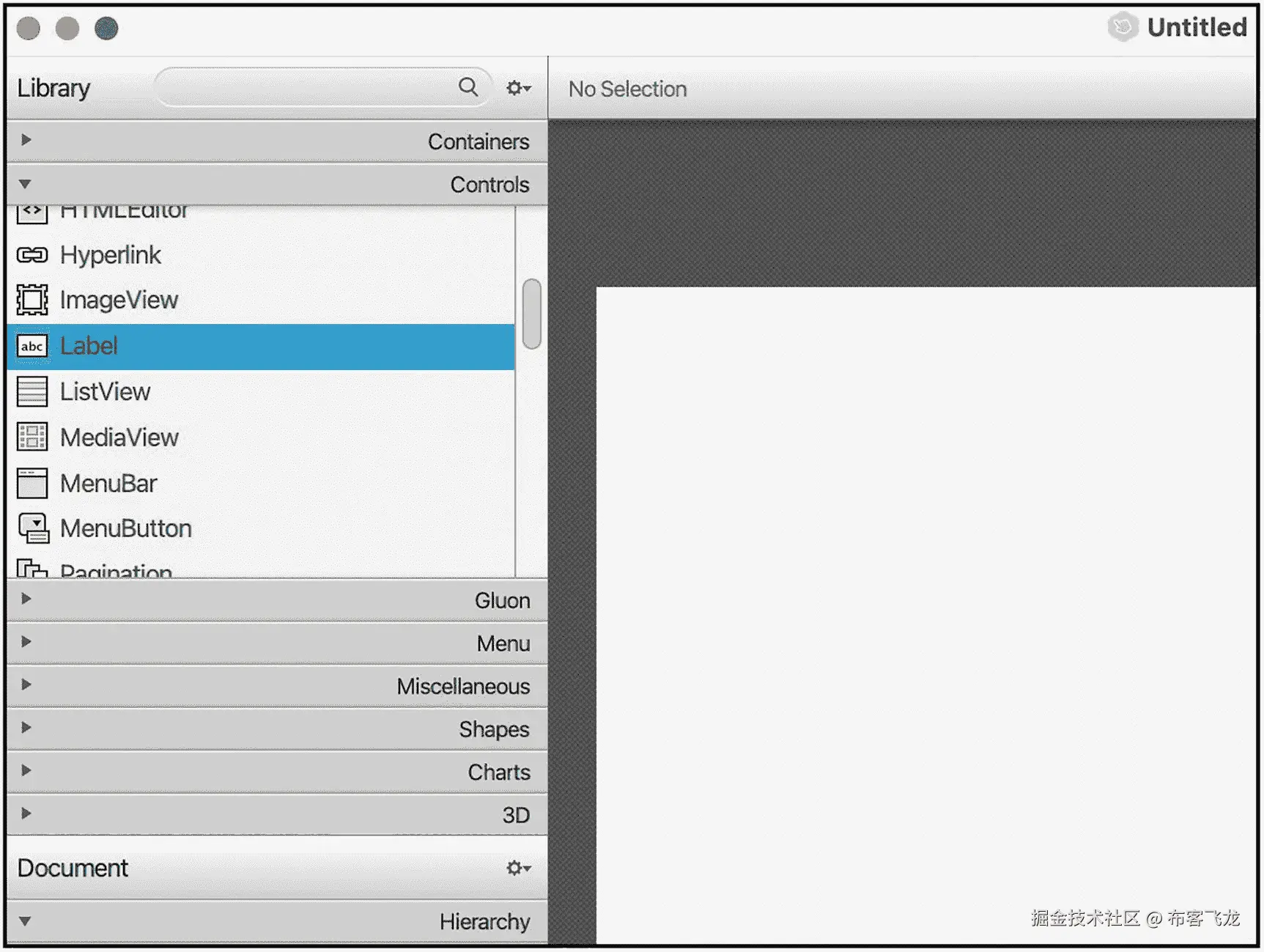Click the Library panel heading

pyautogui.click(x=53, y=88)
